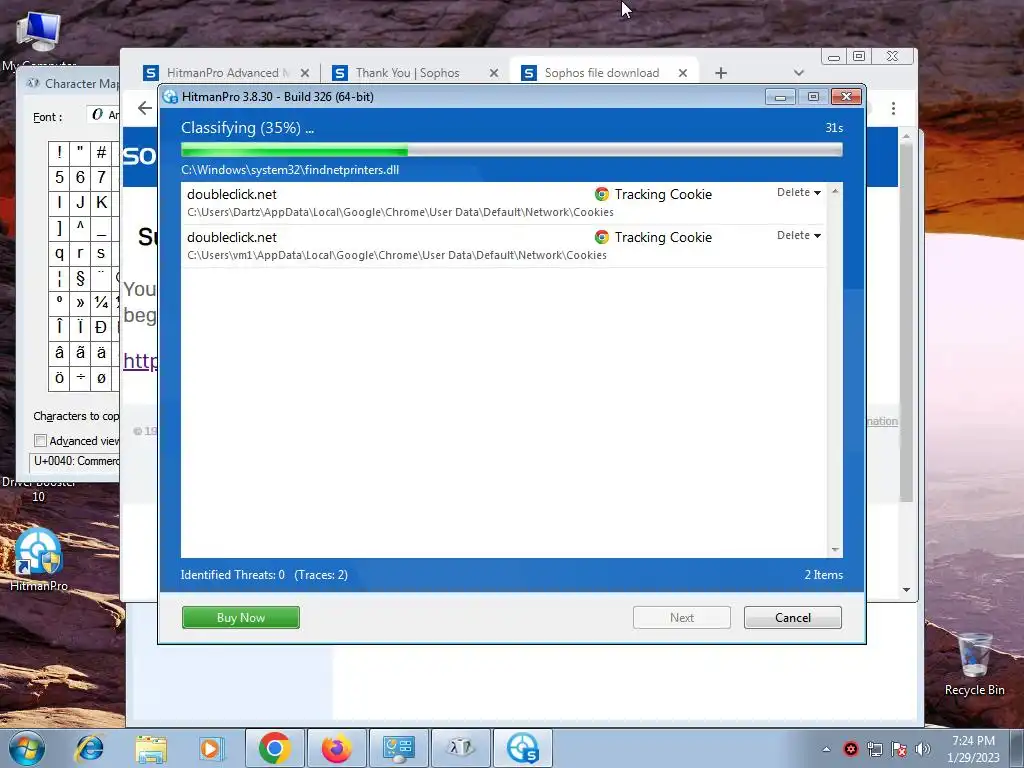Open Action Center flag tray icon
The height and width of the screenshot is (768, 1024).
tap(899, 749)
